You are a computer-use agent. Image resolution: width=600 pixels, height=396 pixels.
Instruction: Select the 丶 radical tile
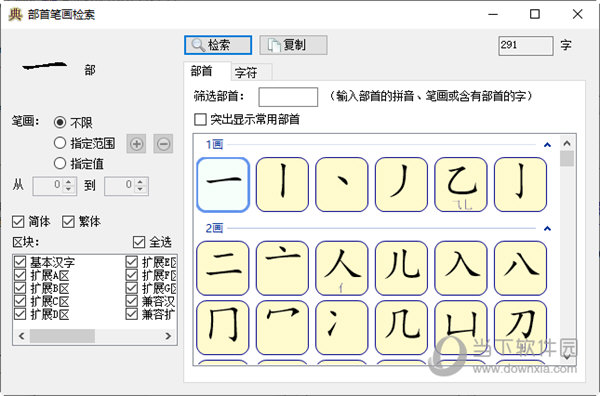click(342, 184)
